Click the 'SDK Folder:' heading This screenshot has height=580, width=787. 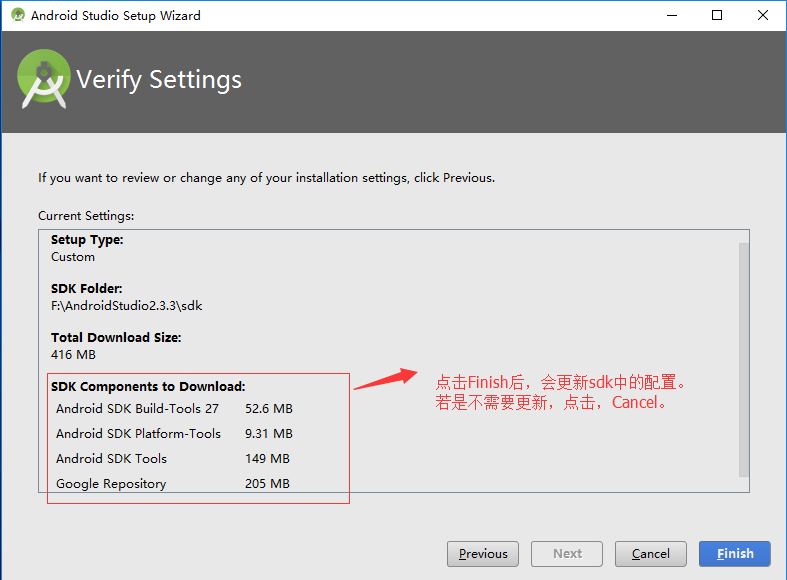coord(86,288)
